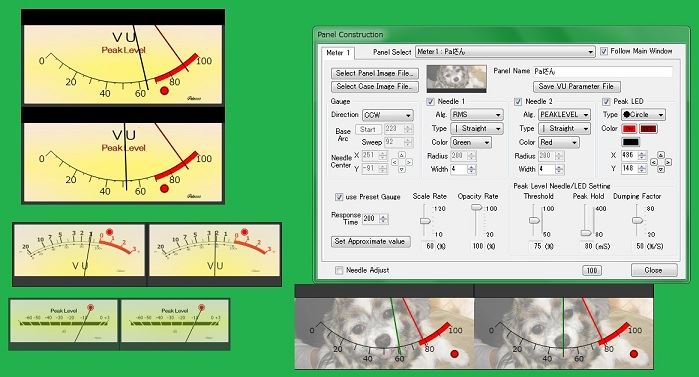This screenshot has height=377, width=699.
Task: Adjust the Needle 2 Radius spinner
Action: pos(559,156)
